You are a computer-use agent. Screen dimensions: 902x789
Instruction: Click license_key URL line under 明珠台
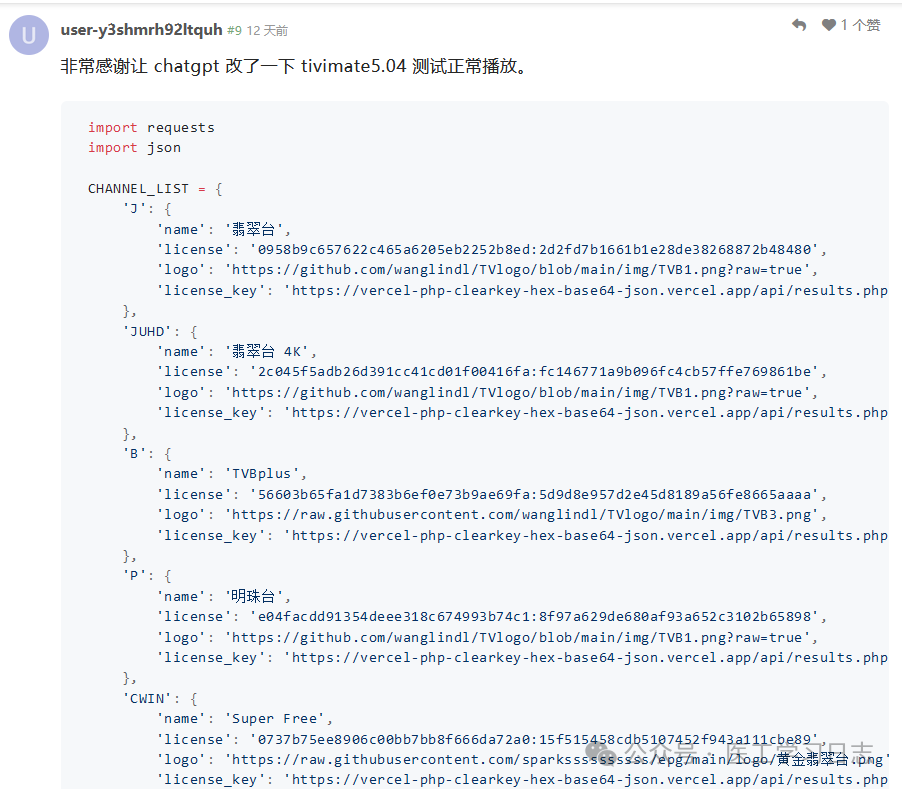pos(522,657)
